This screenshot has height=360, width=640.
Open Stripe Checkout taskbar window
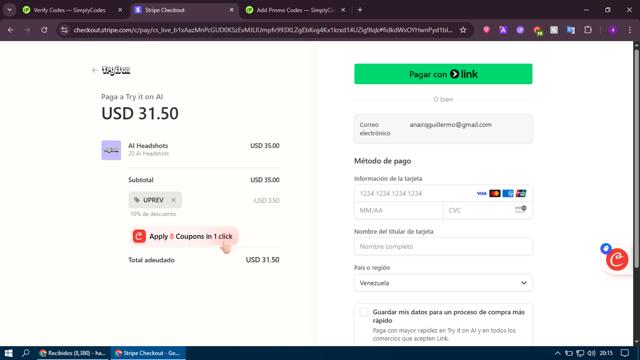coord(148,353)
